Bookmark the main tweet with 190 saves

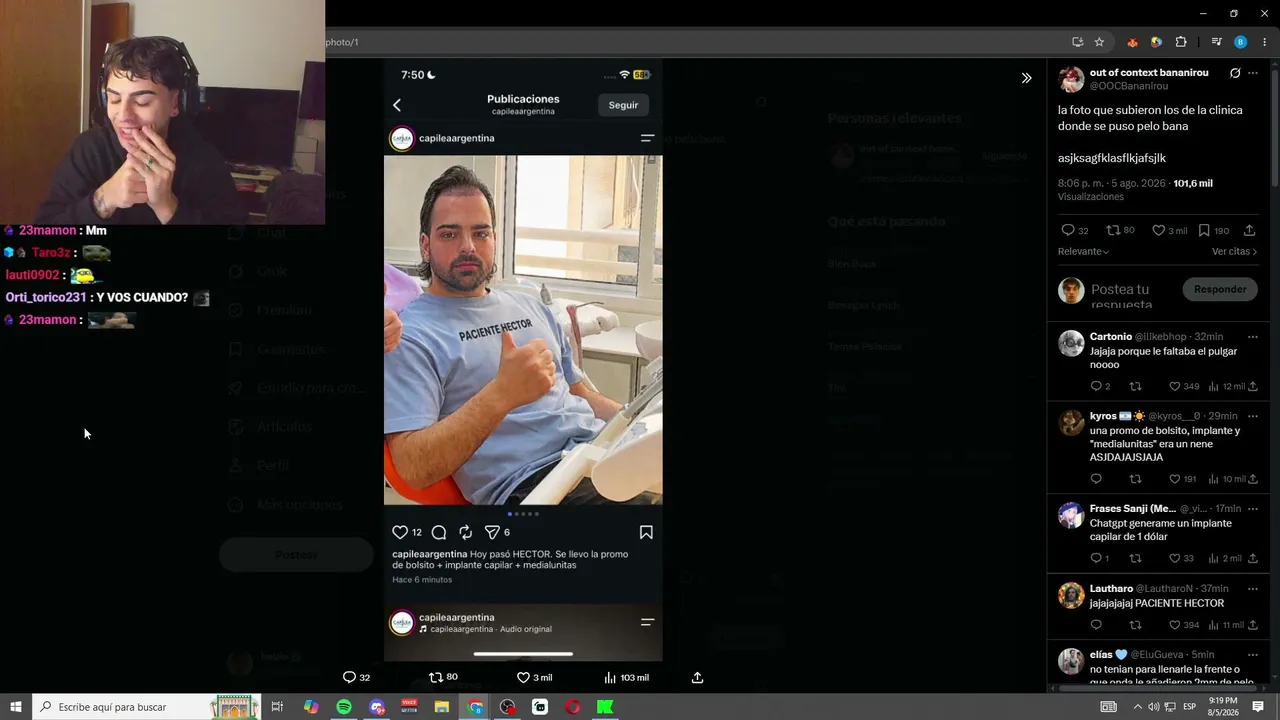(x=1204, y=230)
